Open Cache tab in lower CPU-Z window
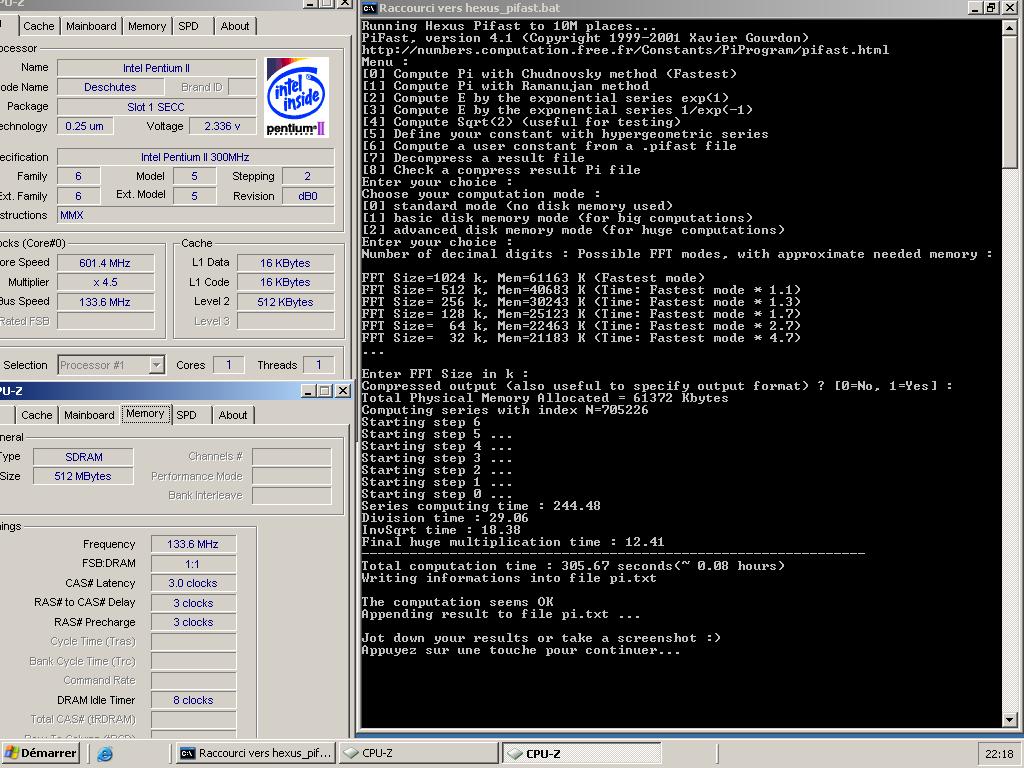 (37, 415)
